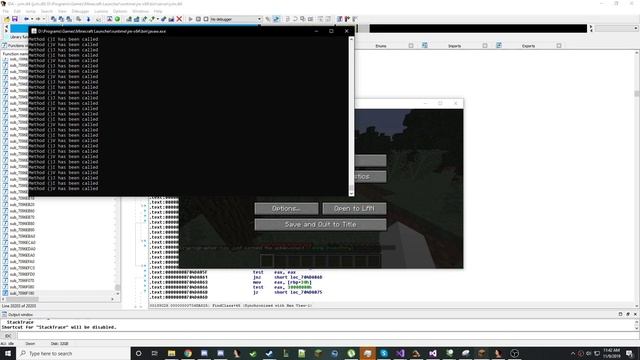Click the Windows Start button
Image resolution: width=640 pixels, height=360 pixels.
click(x=8, y=353)
